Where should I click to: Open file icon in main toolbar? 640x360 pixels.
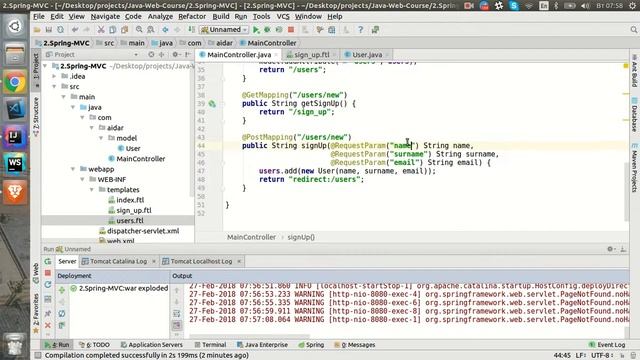pyautogui.click(x=37, y=30)
